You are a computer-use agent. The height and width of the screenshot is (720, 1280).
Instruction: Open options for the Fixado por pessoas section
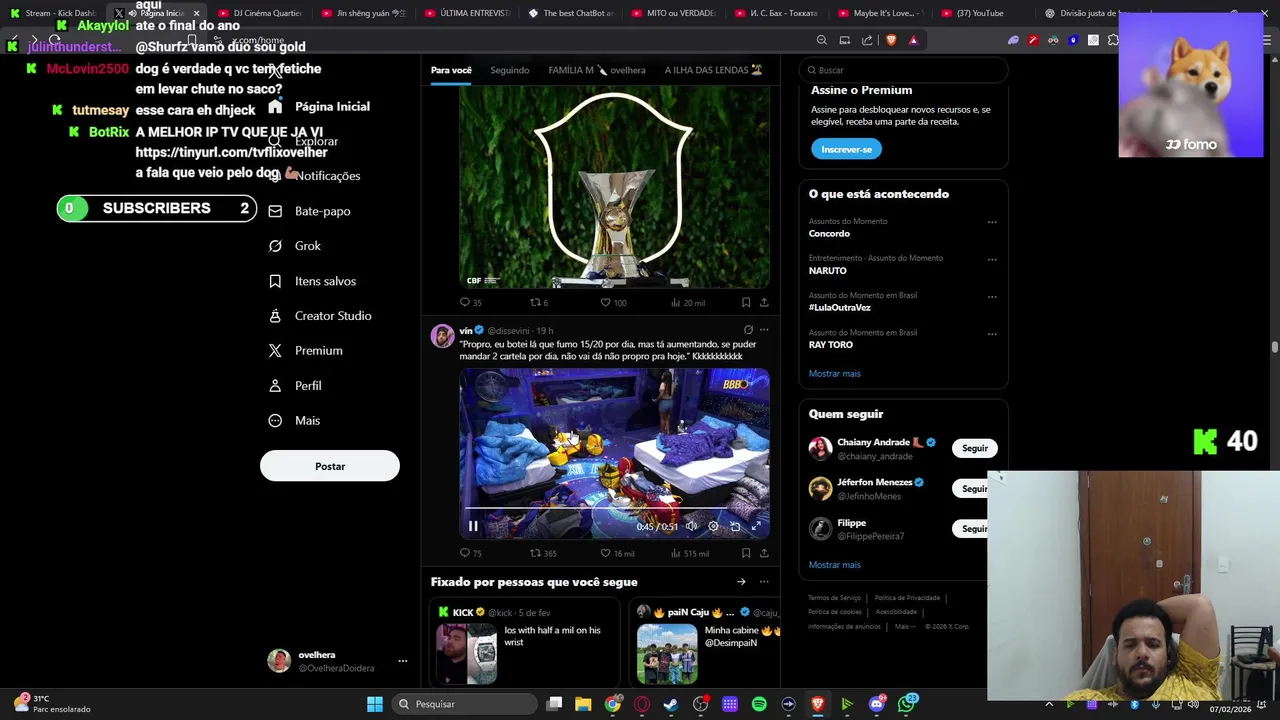pyautogui.click(x=764, y=582)
